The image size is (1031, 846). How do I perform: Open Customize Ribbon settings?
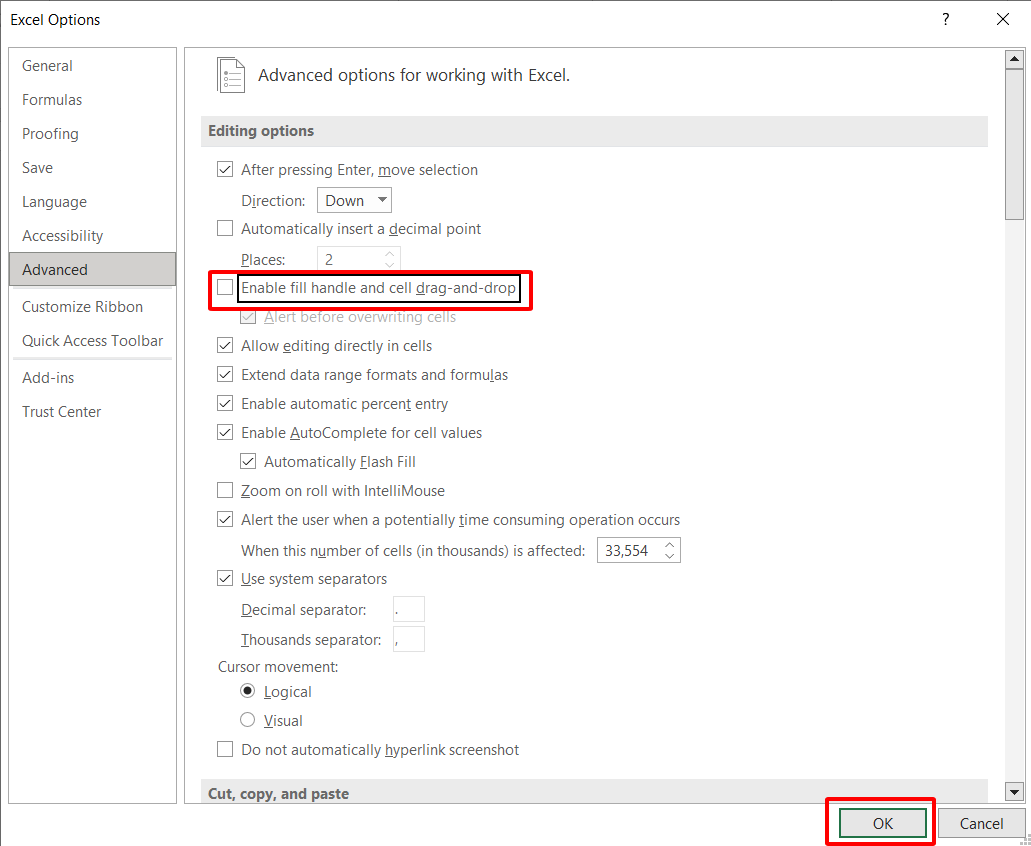(92, 306)
